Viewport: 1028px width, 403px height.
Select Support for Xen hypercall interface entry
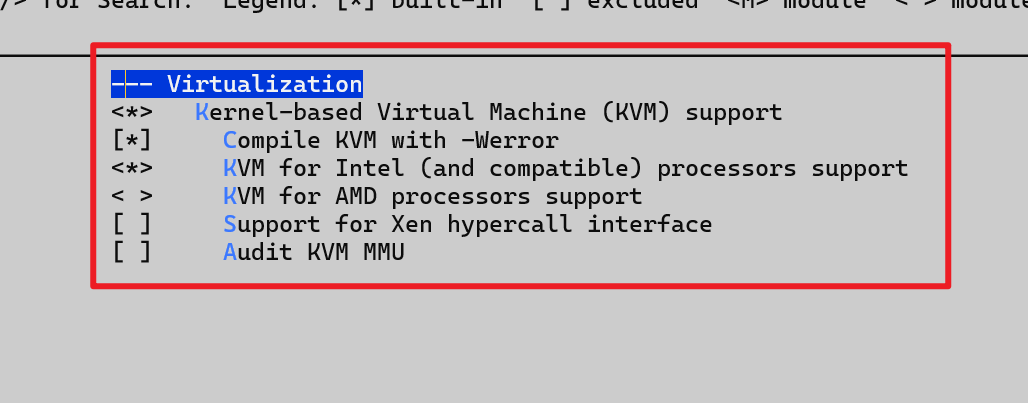coord(468,224)
